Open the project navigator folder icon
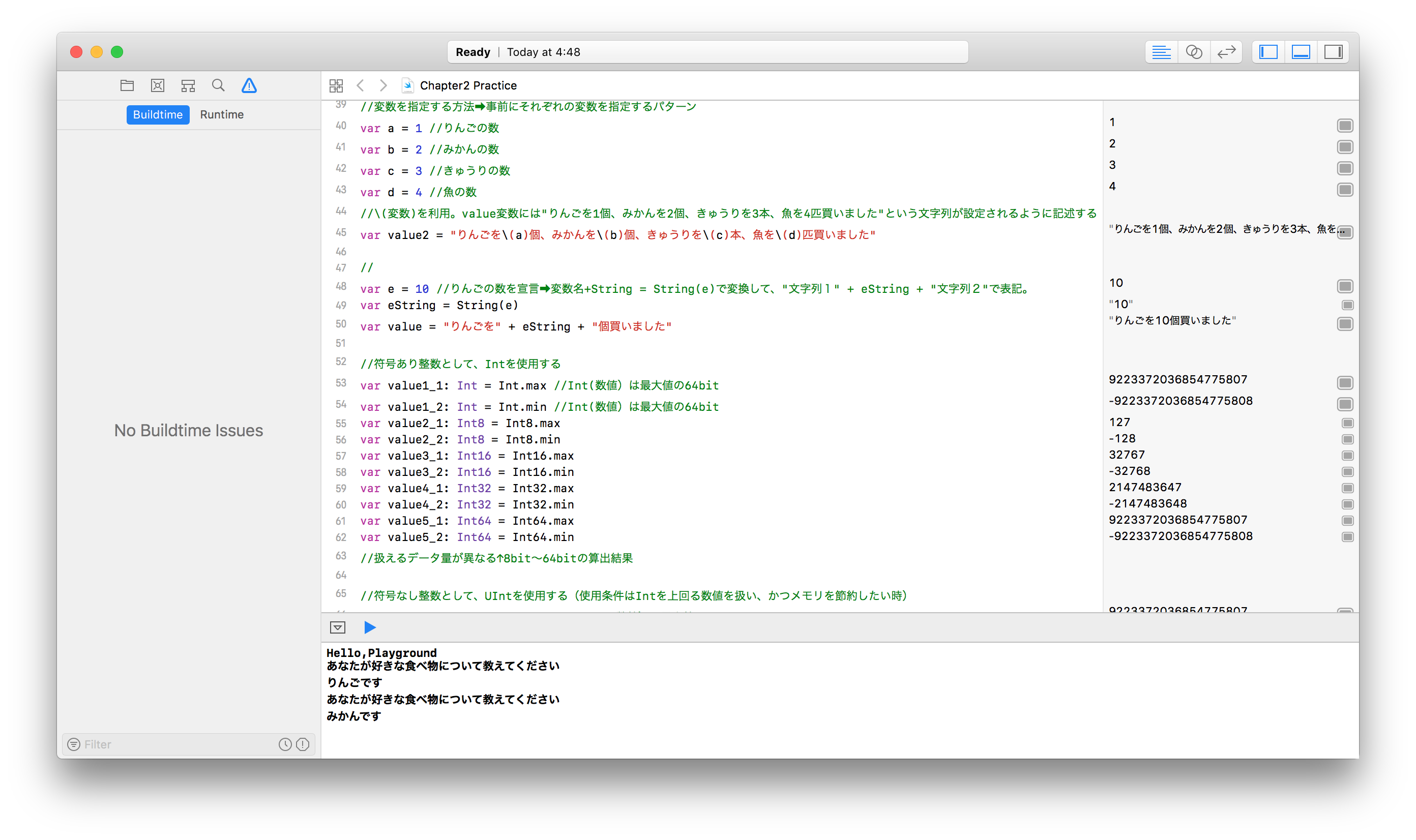Screen dimensions: 1416x840 click(127, 85)
